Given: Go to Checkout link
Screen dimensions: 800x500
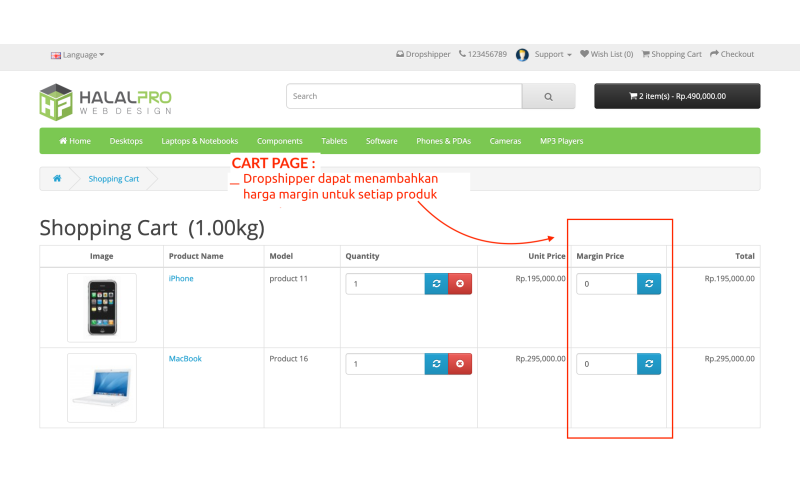Looking at the screenshot, I should coord(732,54).
